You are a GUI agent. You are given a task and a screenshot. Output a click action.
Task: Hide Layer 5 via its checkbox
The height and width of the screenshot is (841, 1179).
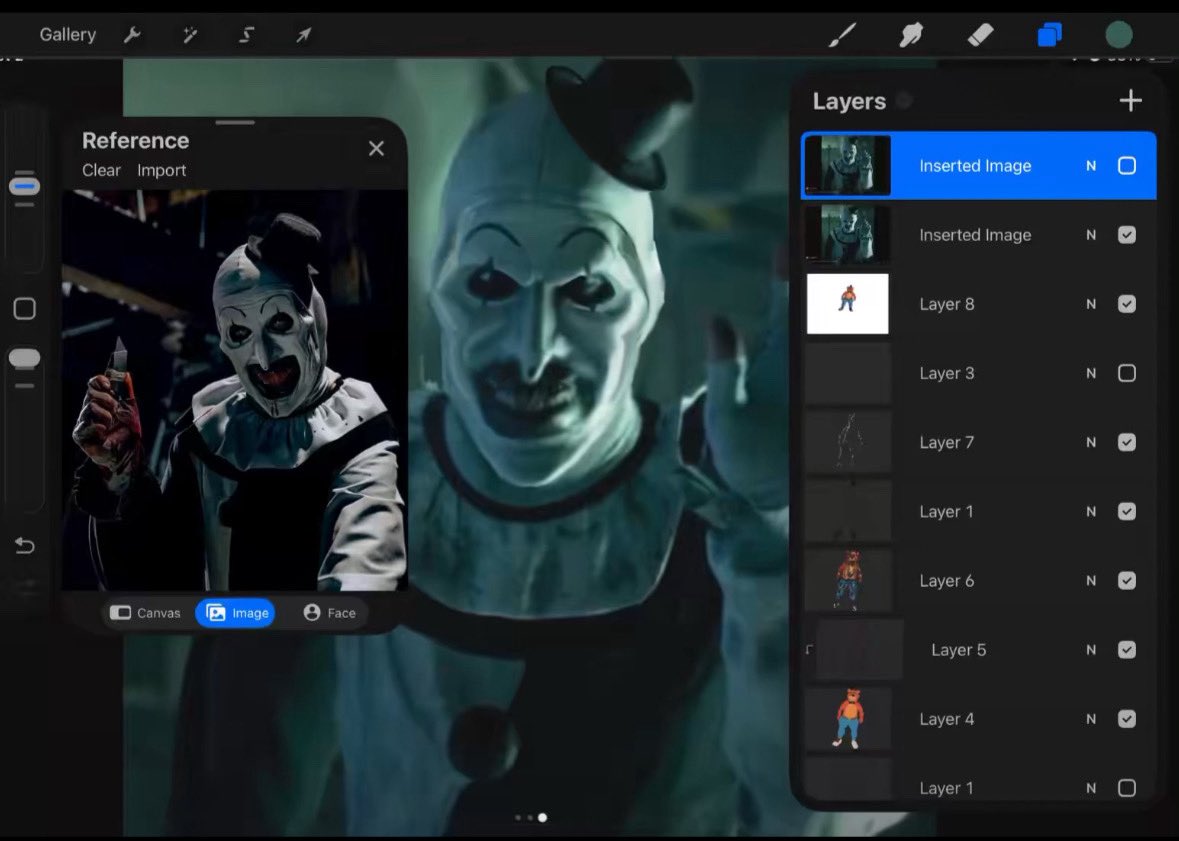pyautogui.click(x=1126, y=650)
